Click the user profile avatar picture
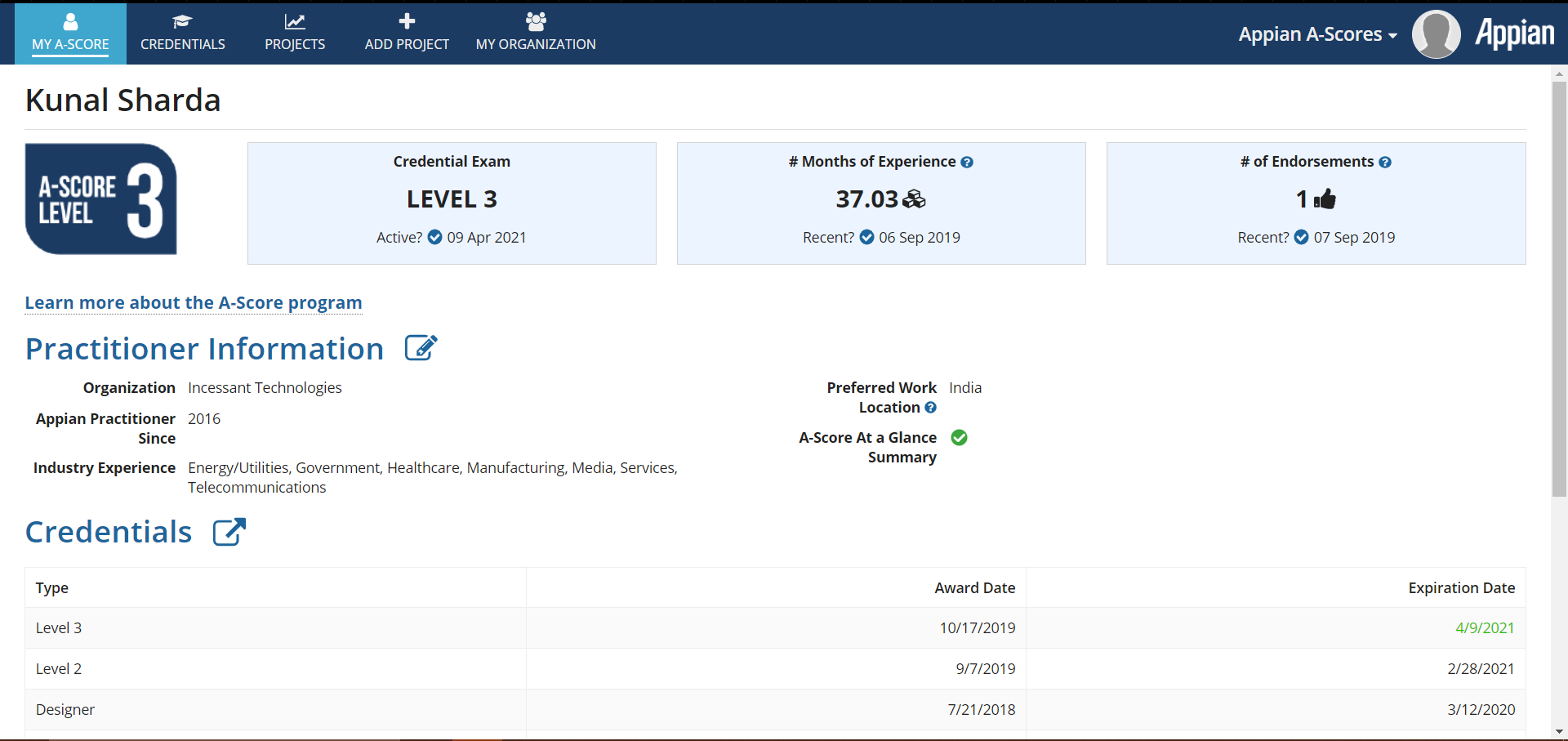 click(1436, 34)
